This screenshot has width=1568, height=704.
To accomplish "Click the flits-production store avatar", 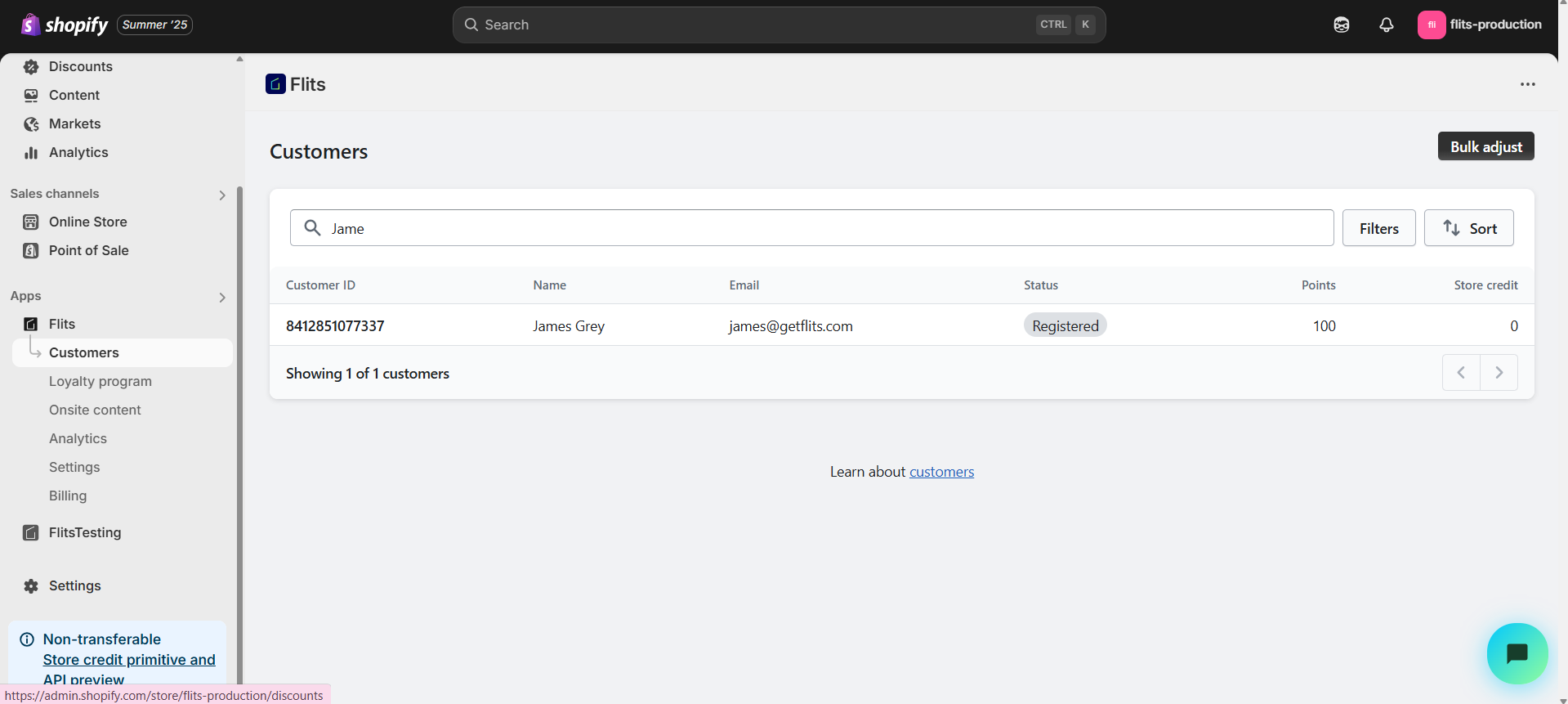I will point(1432,25).
